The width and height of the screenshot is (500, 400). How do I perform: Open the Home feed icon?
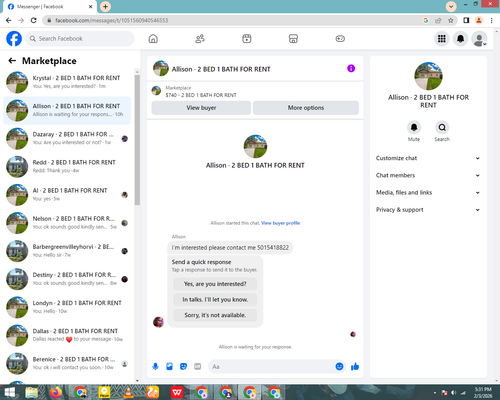[153, 39]
